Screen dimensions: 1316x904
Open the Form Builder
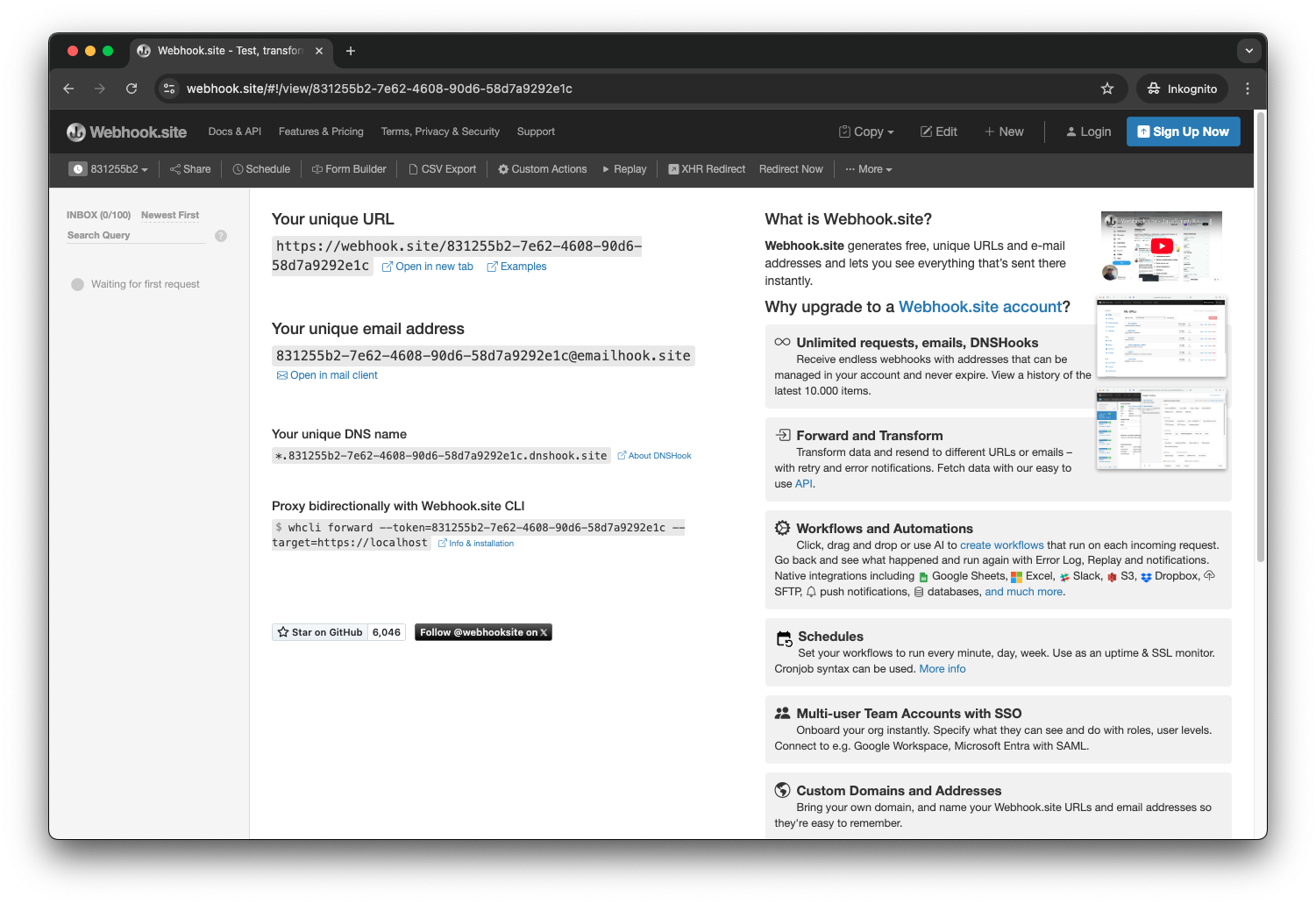click(x=349, y=168)
